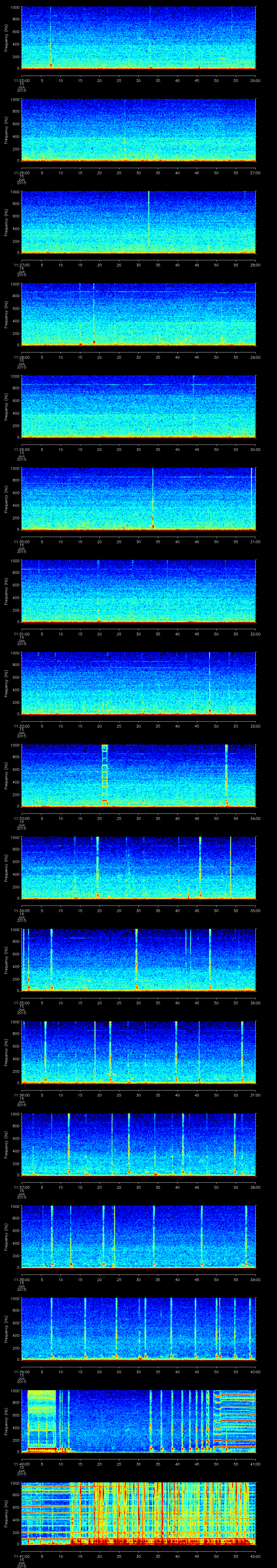Pick the 11:33:00 time axis label

[x=21, y=818]
